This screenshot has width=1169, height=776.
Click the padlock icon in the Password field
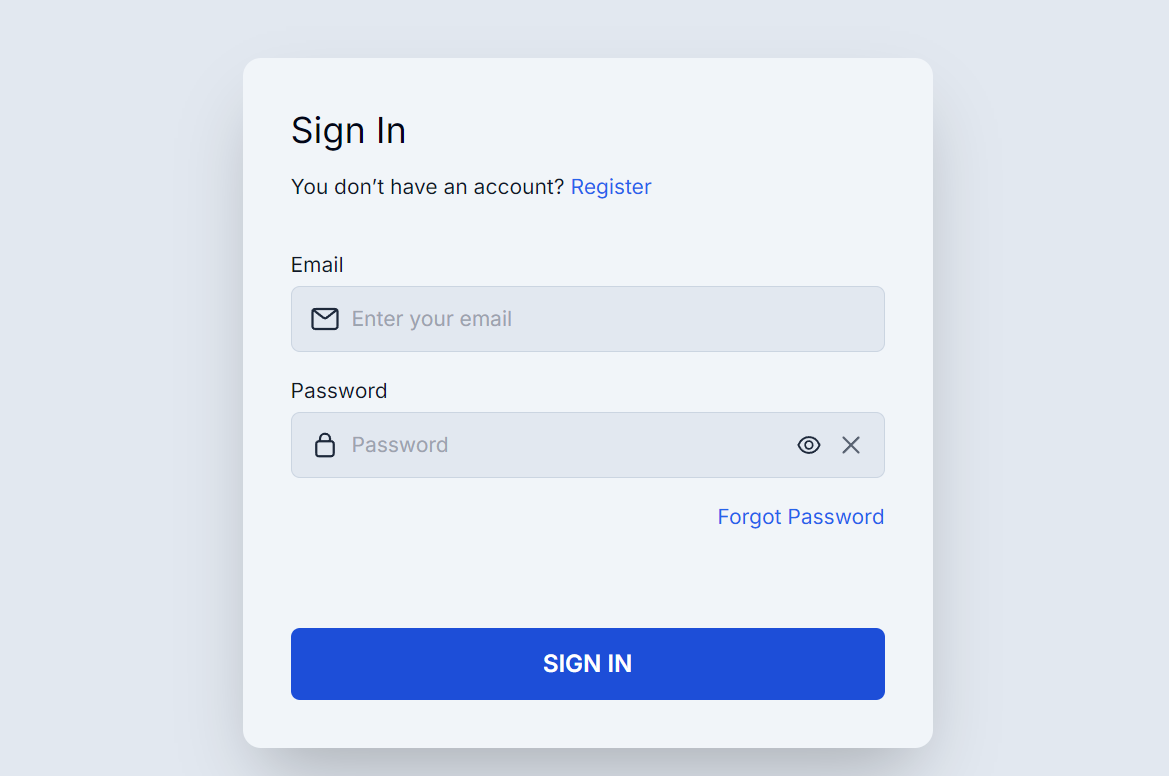tap(324, 445)
